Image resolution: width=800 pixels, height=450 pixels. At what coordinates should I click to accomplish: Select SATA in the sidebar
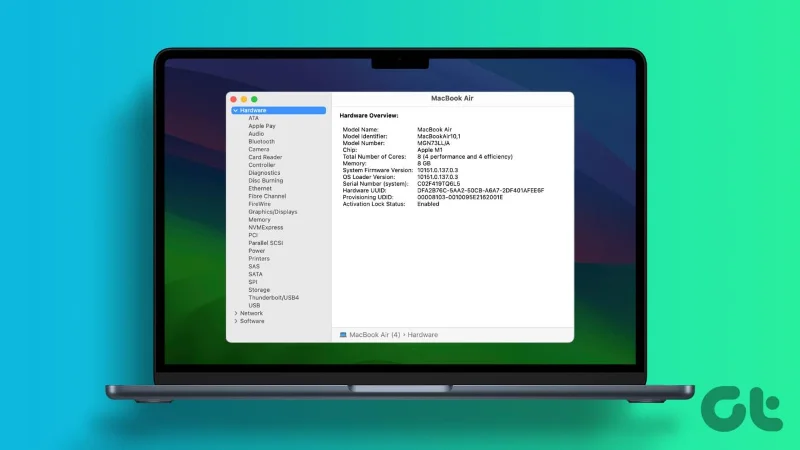pyautogui.click(x=255, y=274)
